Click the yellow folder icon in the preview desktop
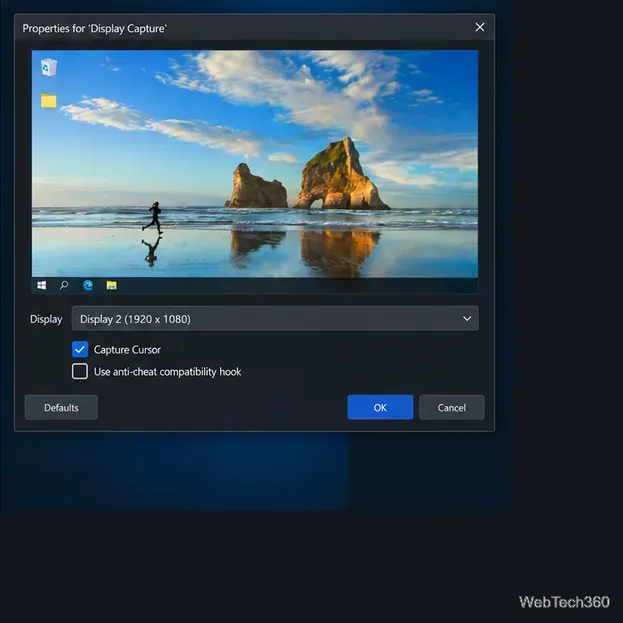The height and width of the screenshot is (623, 623). [x=48, y=101]
